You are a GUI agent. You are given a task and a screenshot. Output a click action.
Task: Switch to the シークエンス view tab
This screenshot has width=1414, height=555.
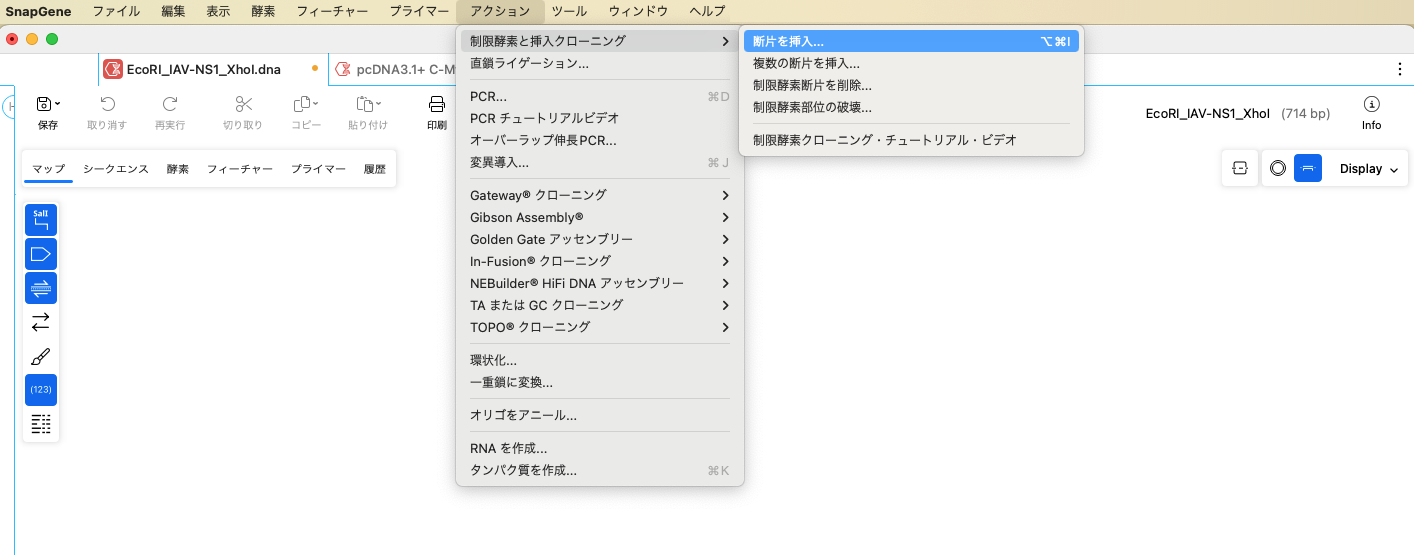pyautogui.click(x=116, y=169)
